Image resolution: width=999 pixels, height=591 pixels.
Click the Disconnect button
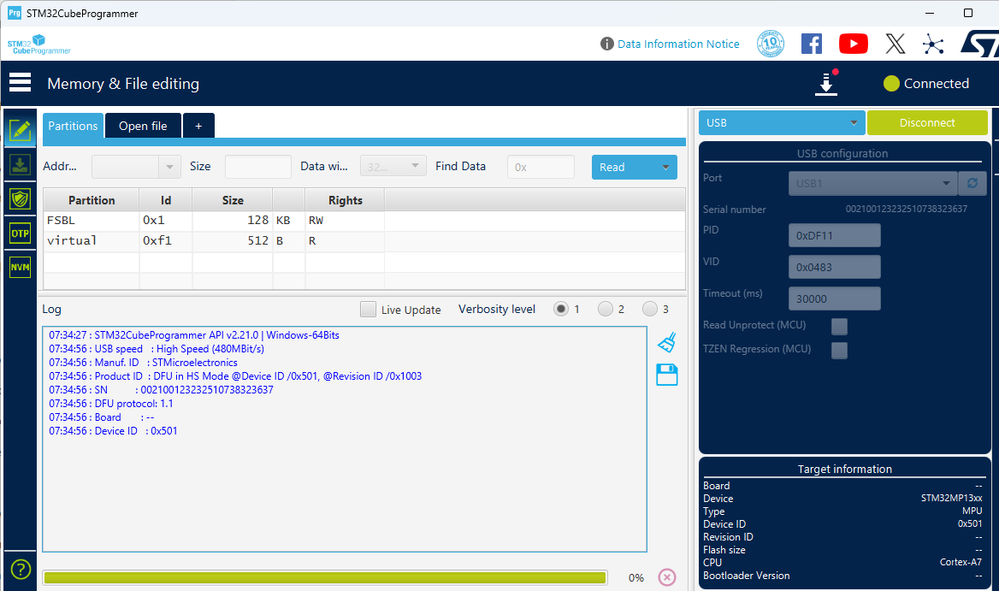927,123
